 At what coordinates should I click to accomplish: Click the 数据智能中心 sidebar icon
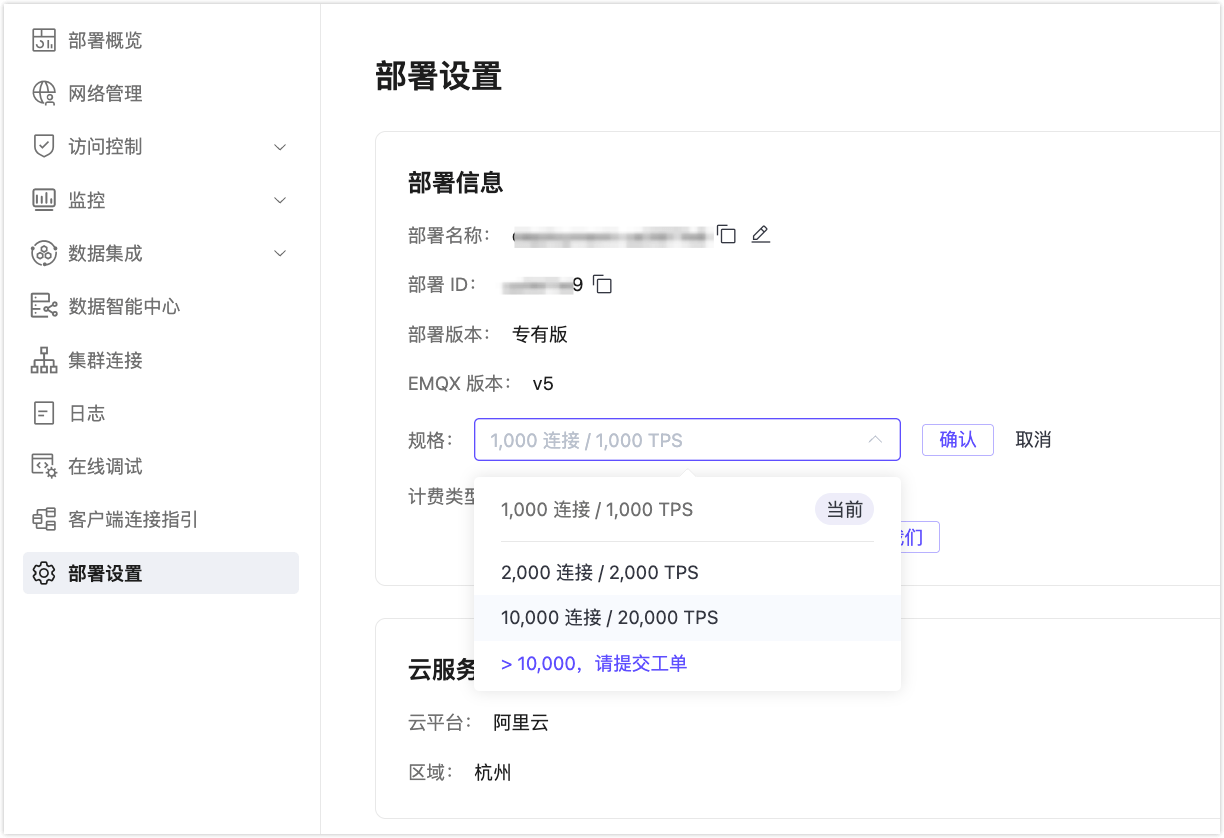click(x=44, y=306)
